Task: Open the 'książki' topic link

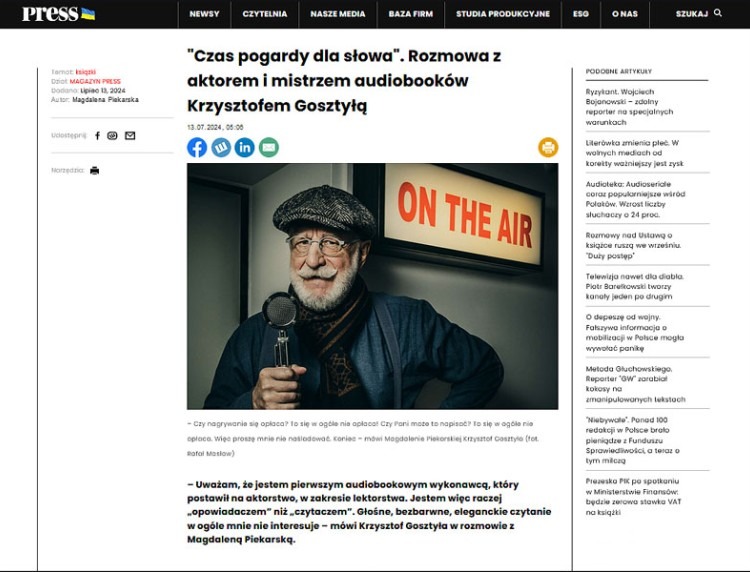Action: click(x=86, y=72)
